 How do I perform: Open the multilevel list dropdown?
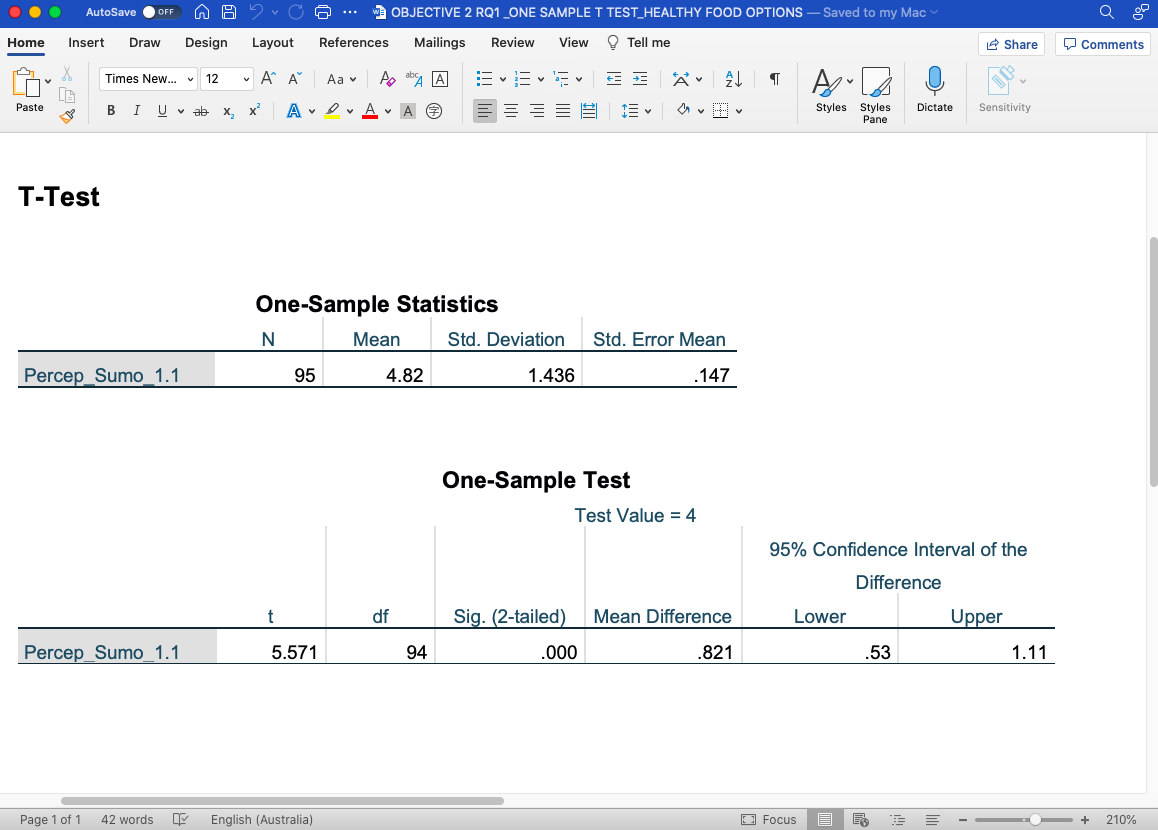tap(579, 79)
